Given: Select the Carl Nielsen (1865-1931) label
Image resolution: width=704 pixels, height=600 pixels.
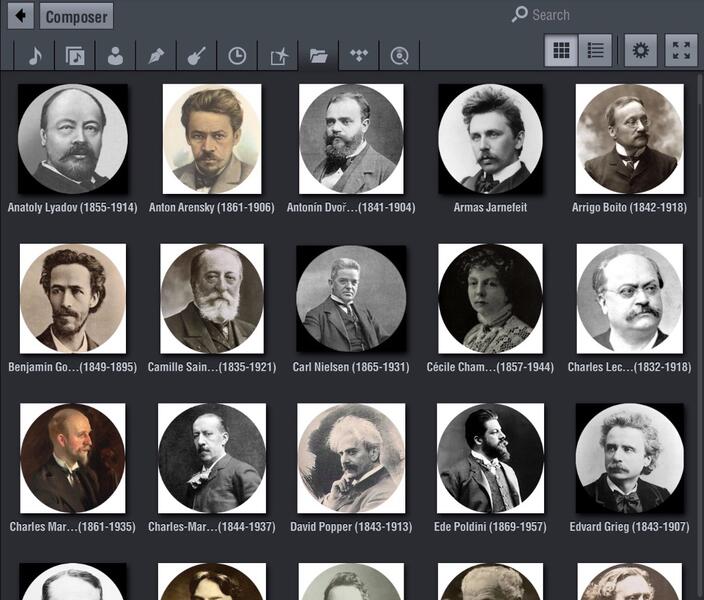Looking at the screenshot, I should [351, 367].
